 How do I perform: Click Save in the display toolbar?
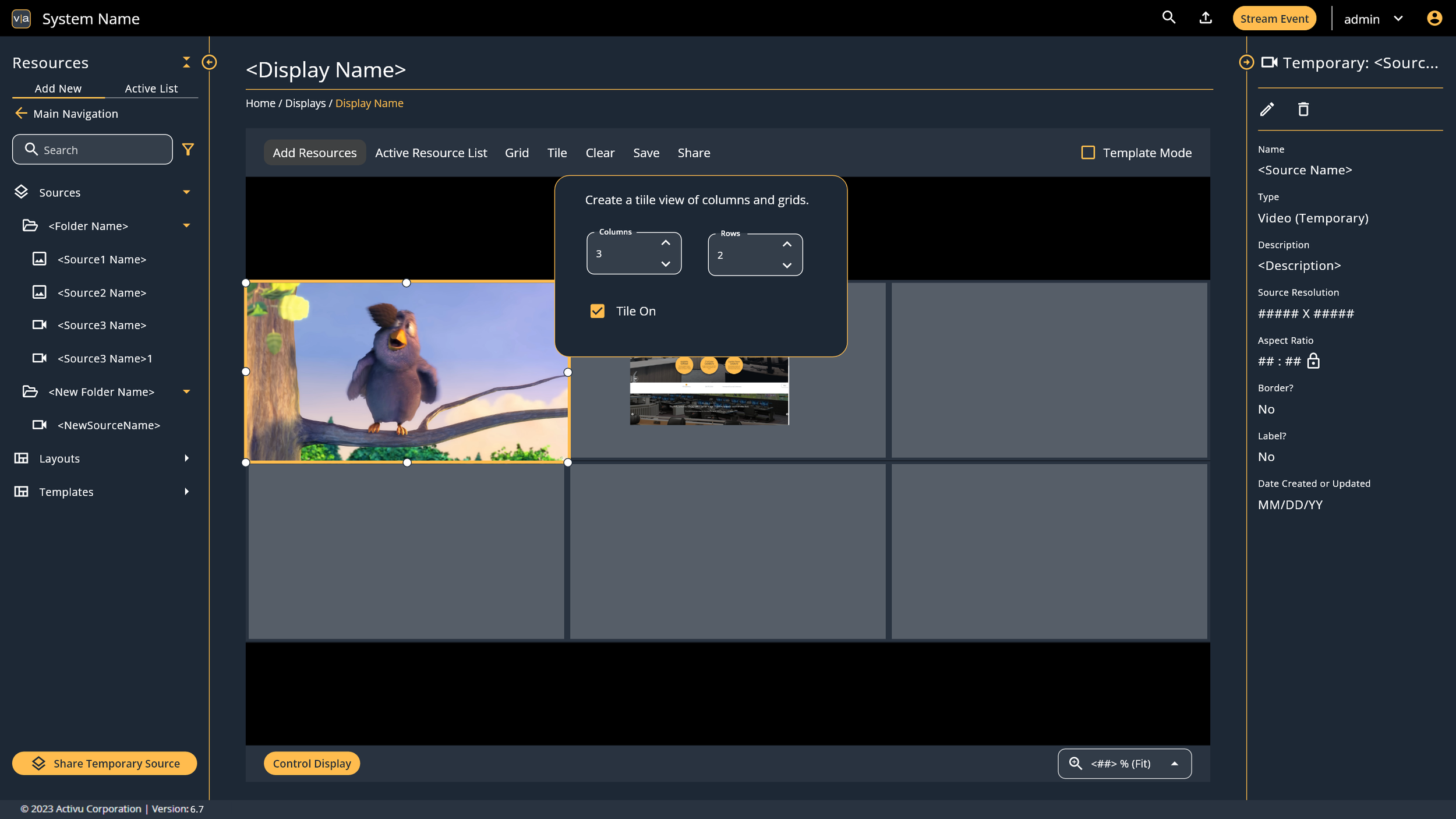pos(646,153)
